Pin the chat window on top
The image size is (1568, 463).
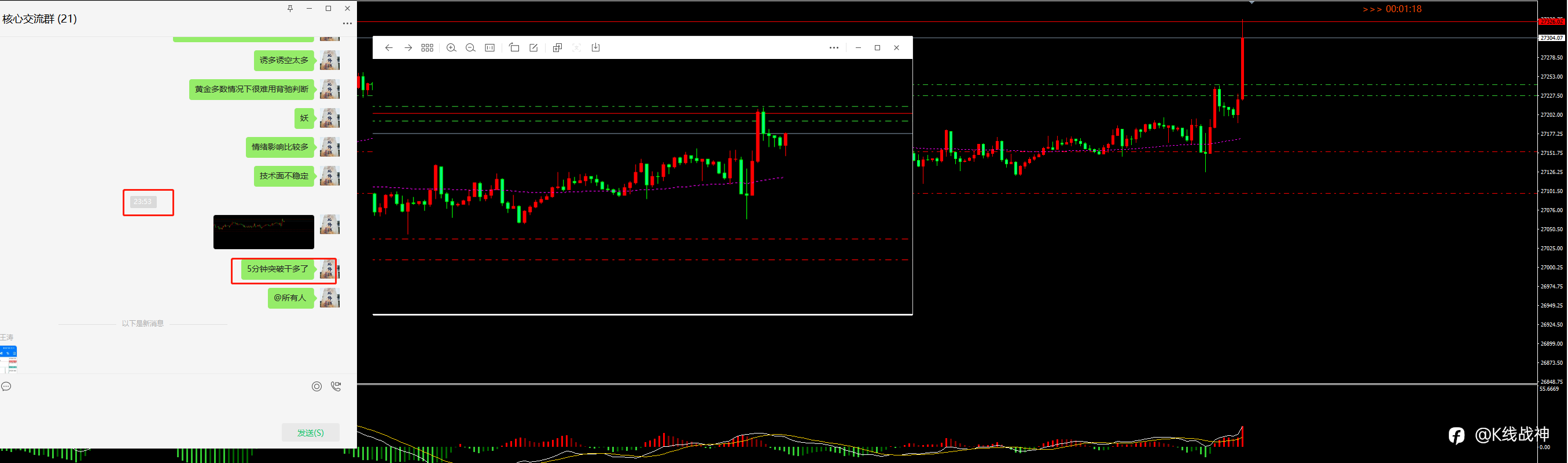tap(290, 9)
